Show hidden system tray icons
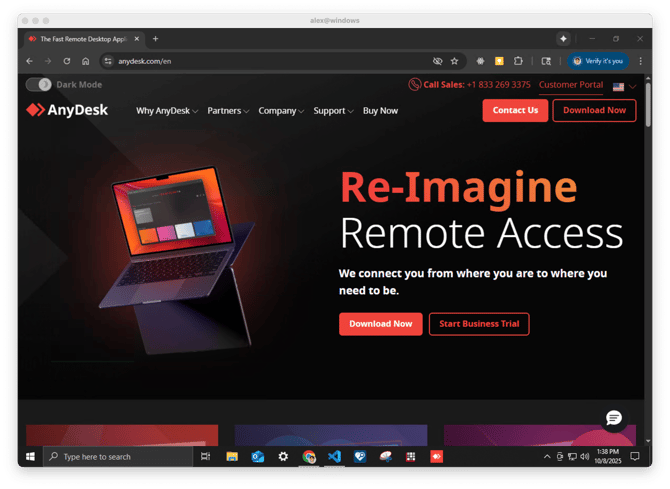 click(x=547, y=457)
